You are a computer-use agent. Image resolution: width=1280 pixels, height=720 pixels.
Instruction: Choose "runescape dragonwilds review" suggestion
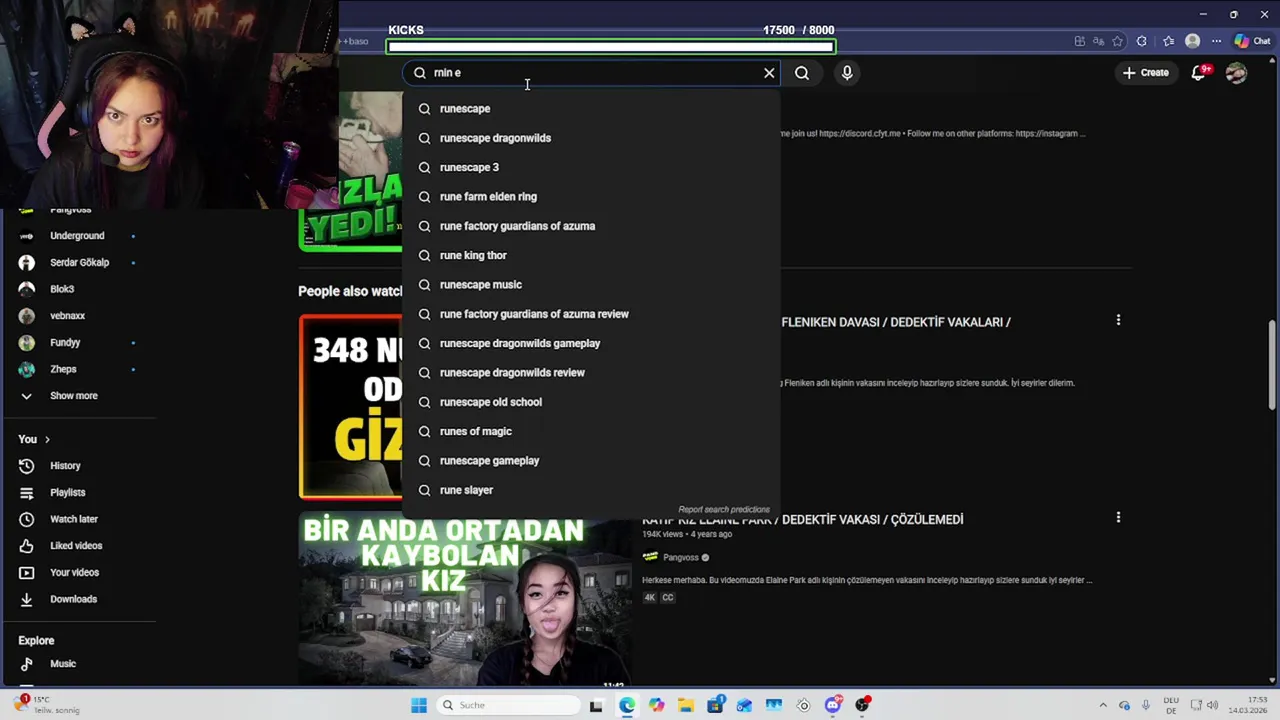[x=591, y=373]
